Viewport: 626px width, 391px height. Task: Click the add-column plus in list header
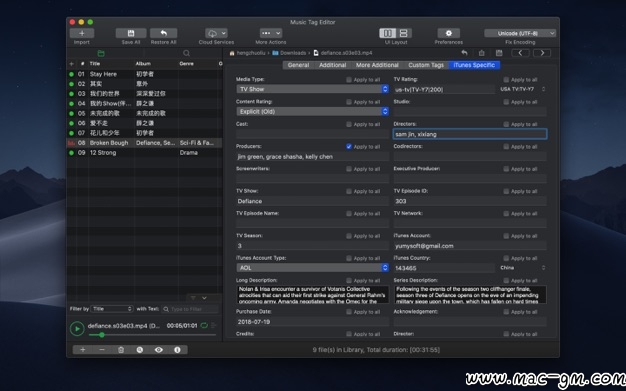(x=71, y=64)
